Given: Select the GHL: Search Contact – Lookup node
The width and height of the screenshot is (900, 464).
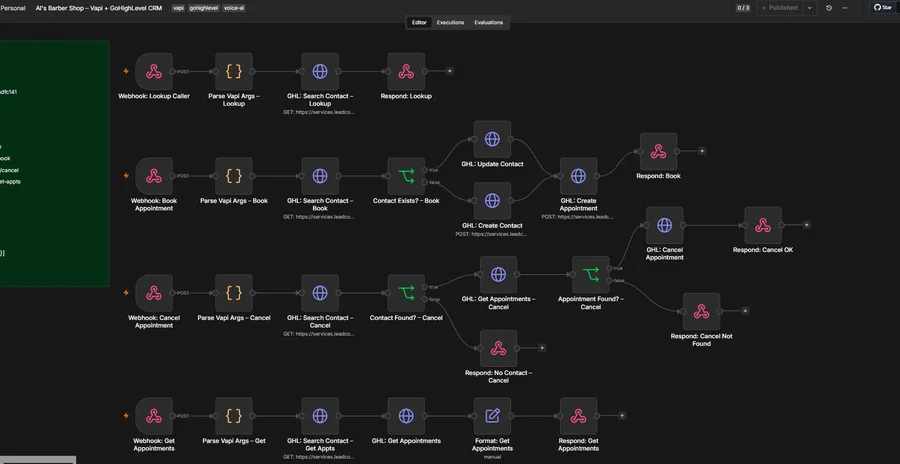Looking at the screenshot, I should (320, 71).
